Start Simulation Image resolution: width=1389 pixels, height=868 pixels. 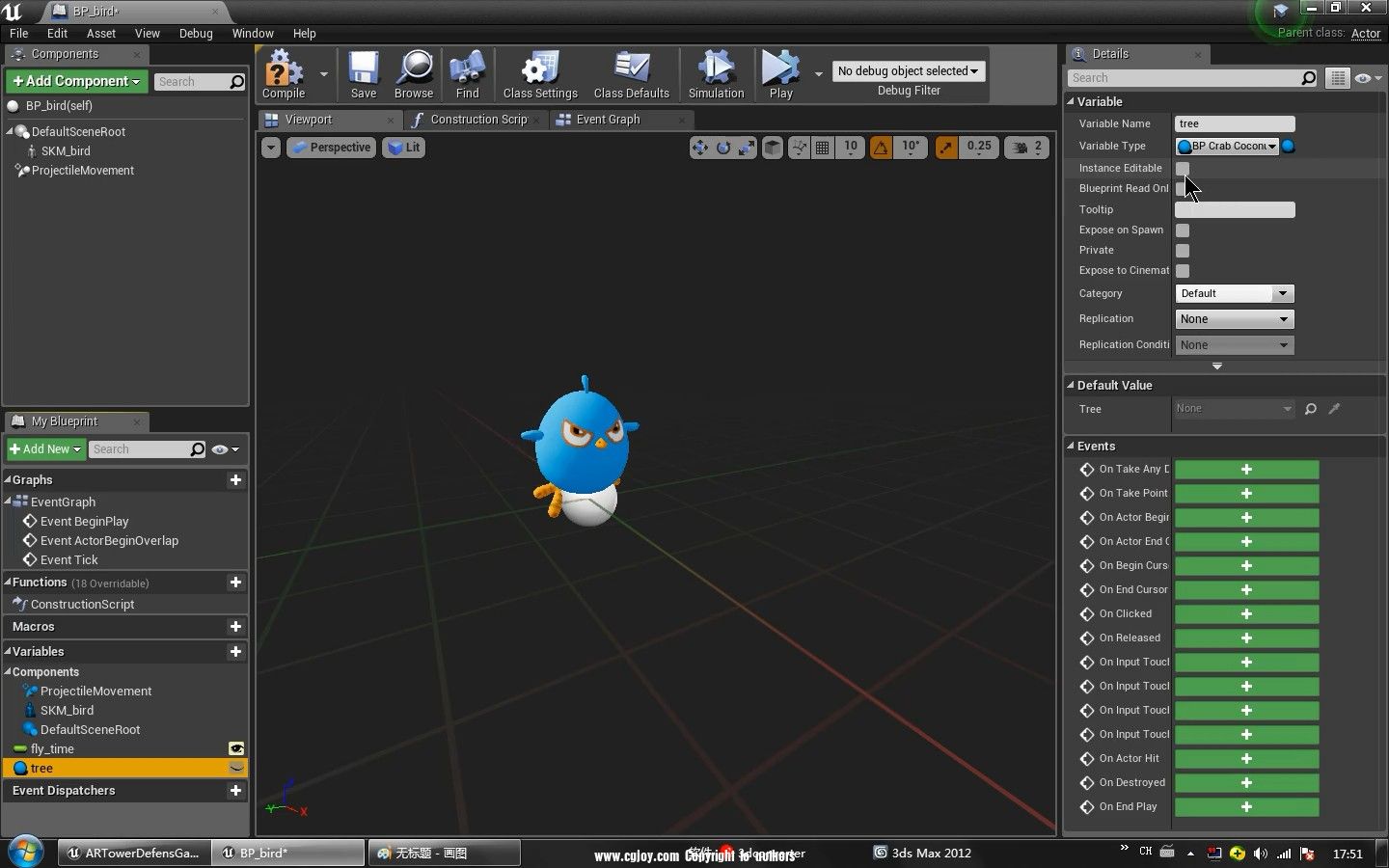point(716,75)
